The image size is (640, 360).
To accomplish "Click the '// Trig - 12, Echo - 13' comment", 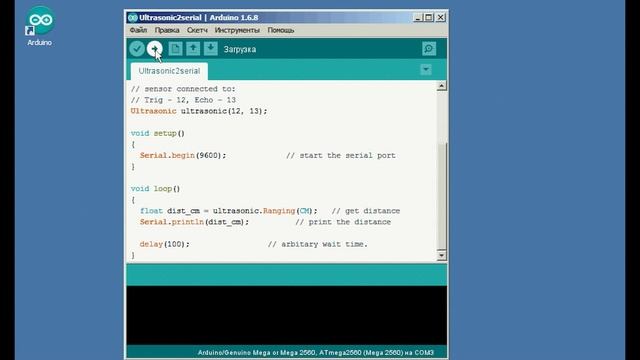I will click(x=183, y=100).
